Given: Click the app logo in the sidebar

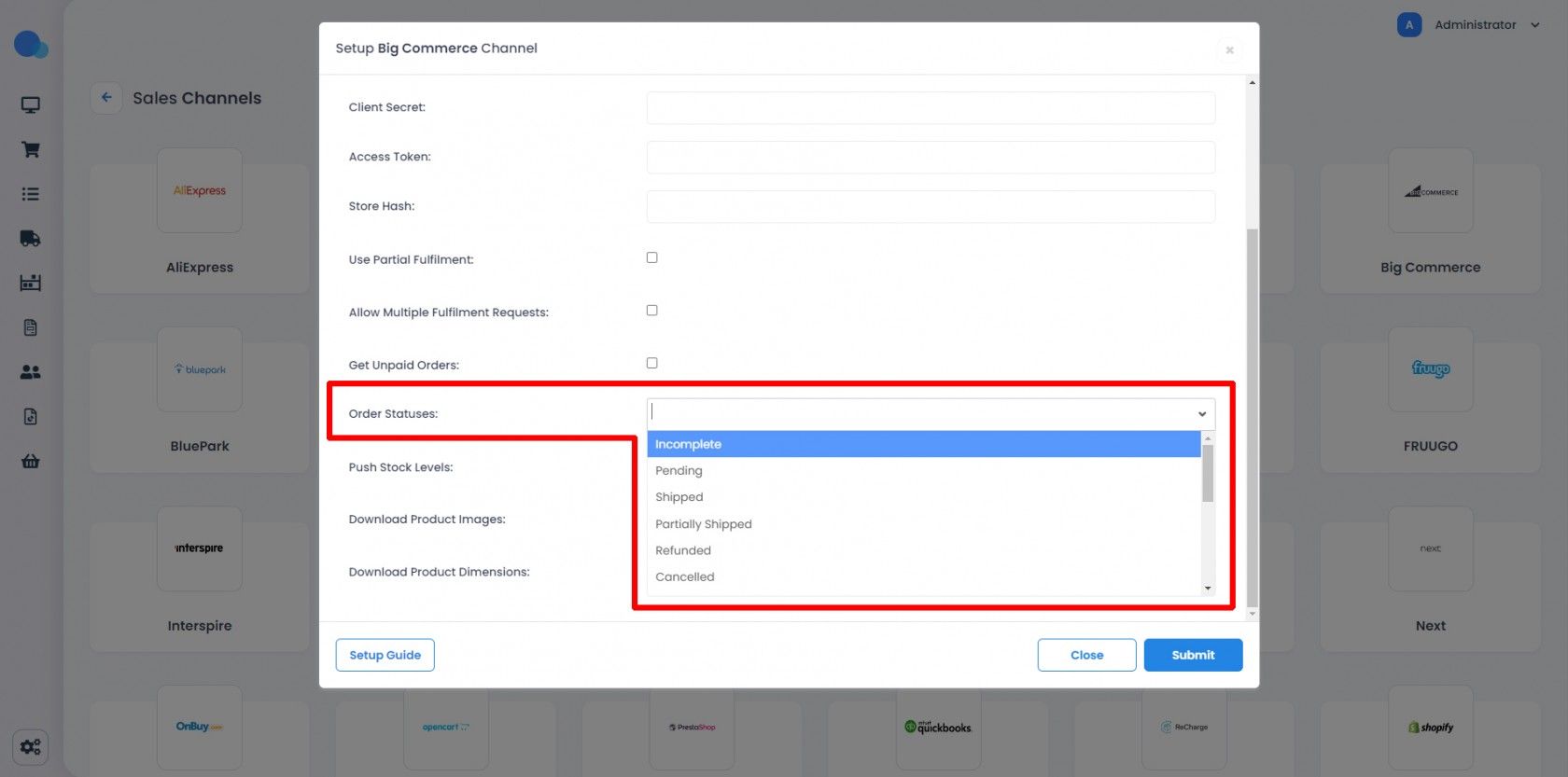Looking at the screenshot, I should (31, 44).
